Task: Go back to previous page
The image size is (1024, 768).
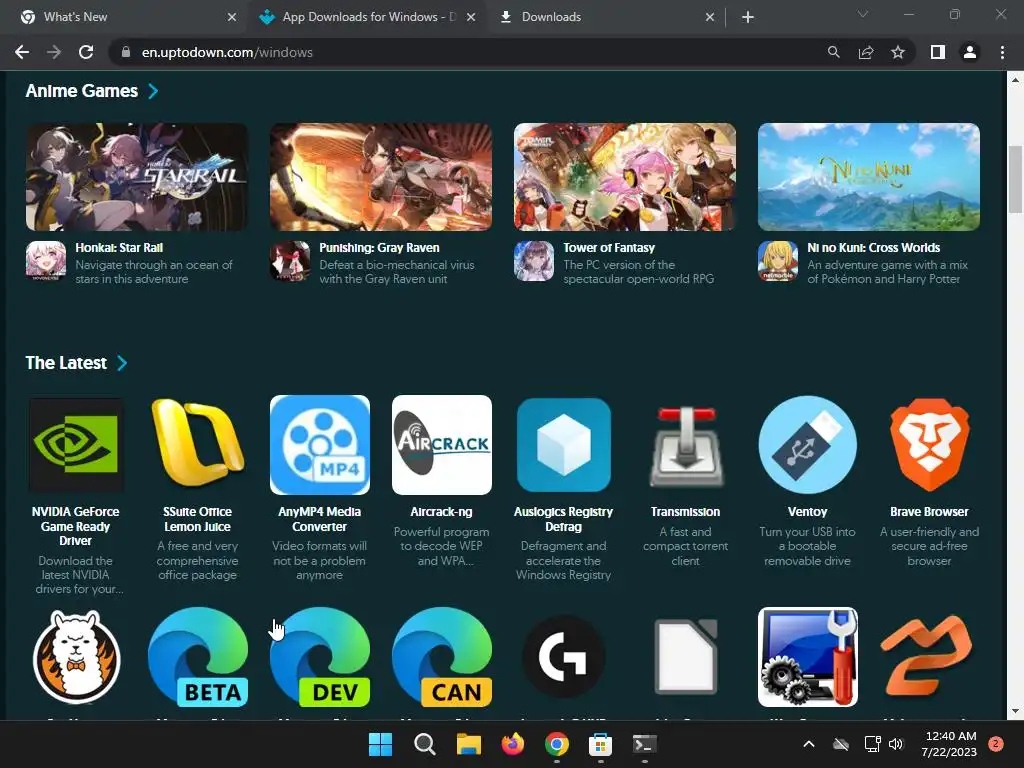Action: 22,52
